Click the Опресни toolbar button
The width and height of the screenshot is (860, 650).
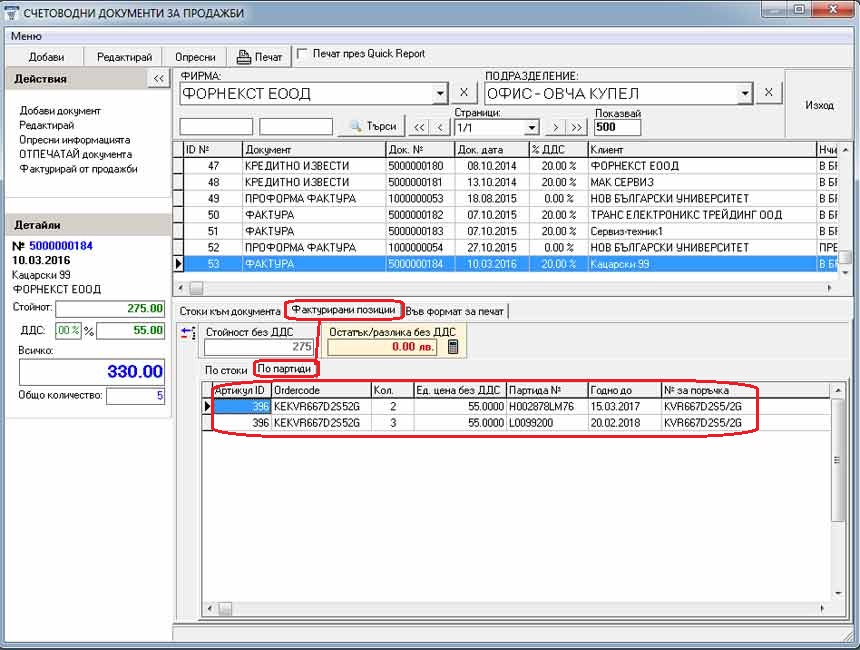tap(195, 57)
